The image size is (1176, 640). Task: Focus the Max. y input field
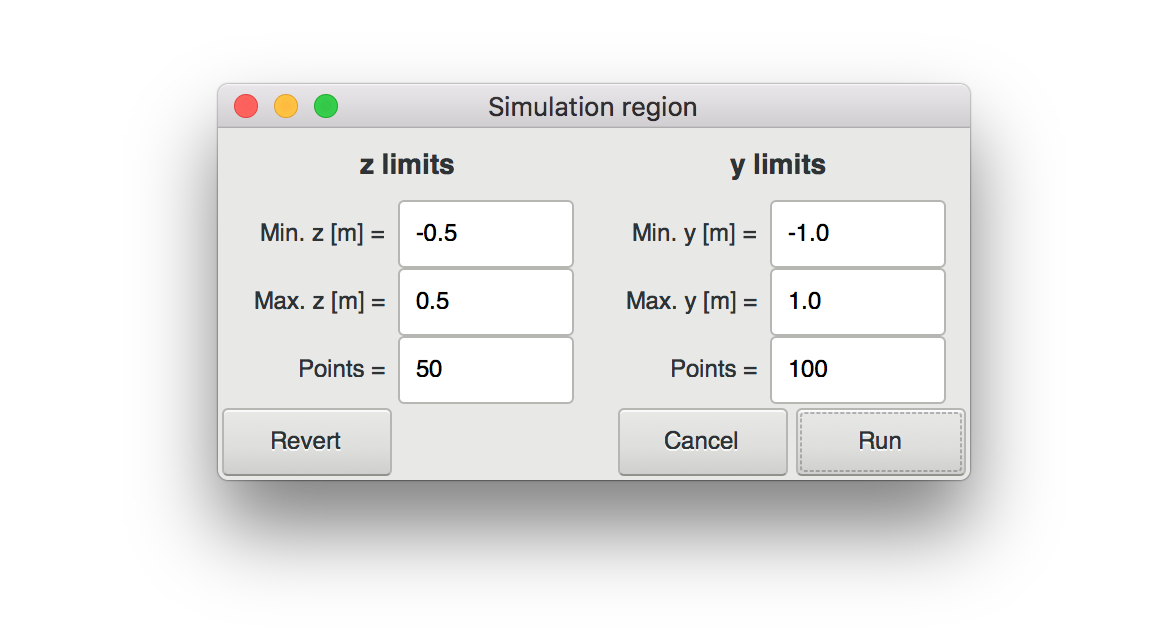coord(858,301)
